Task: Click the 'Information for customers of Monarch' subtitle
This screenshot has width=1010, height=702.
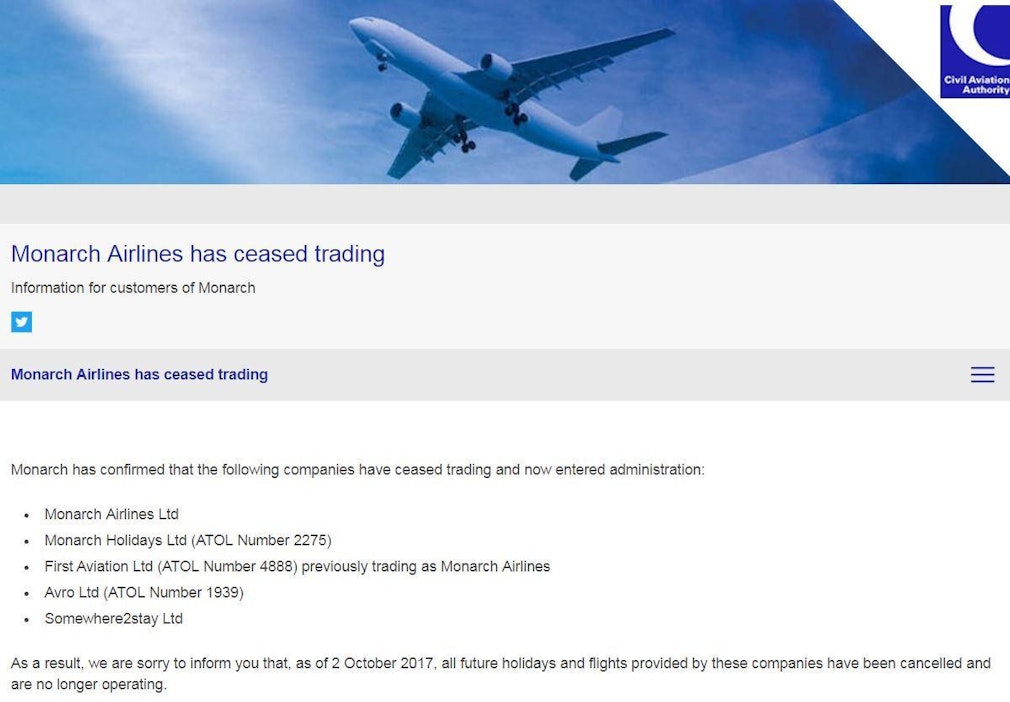Action: coord(133,288)
